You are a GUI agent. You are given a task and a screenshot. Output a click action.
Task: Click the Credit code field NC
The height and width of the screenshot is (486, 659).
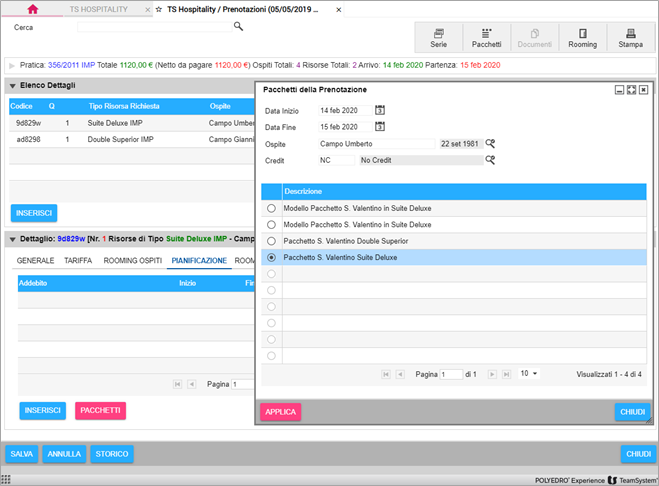click(x=337, y=160)
